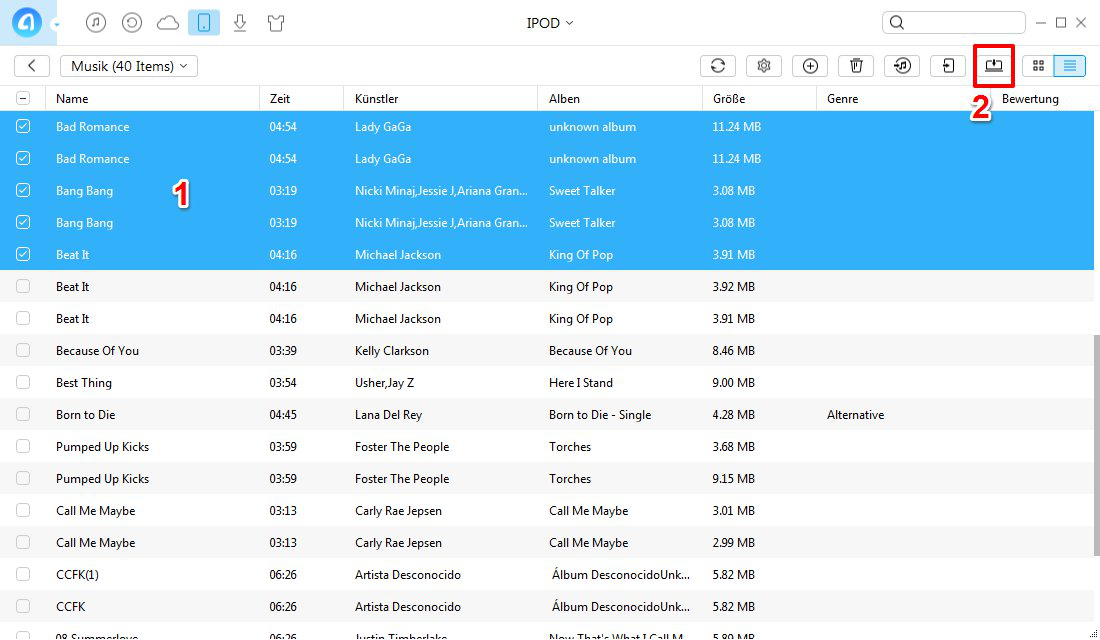
Task: Click the Lana Del Rey artist cell
Action: pos(389,415)
